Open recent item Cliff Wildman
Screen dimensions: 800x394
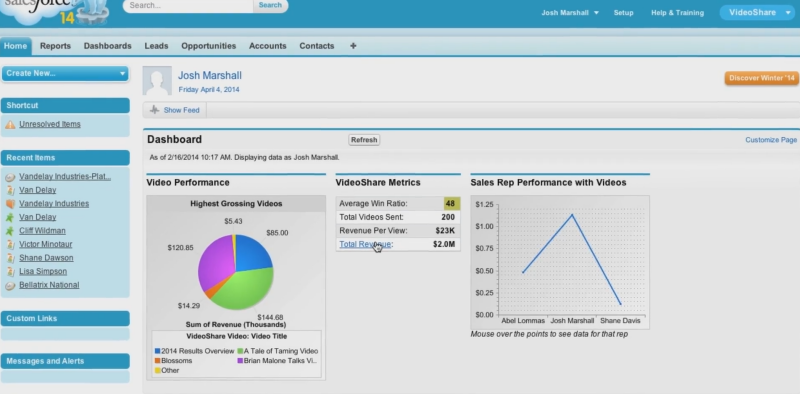(42, 231)
